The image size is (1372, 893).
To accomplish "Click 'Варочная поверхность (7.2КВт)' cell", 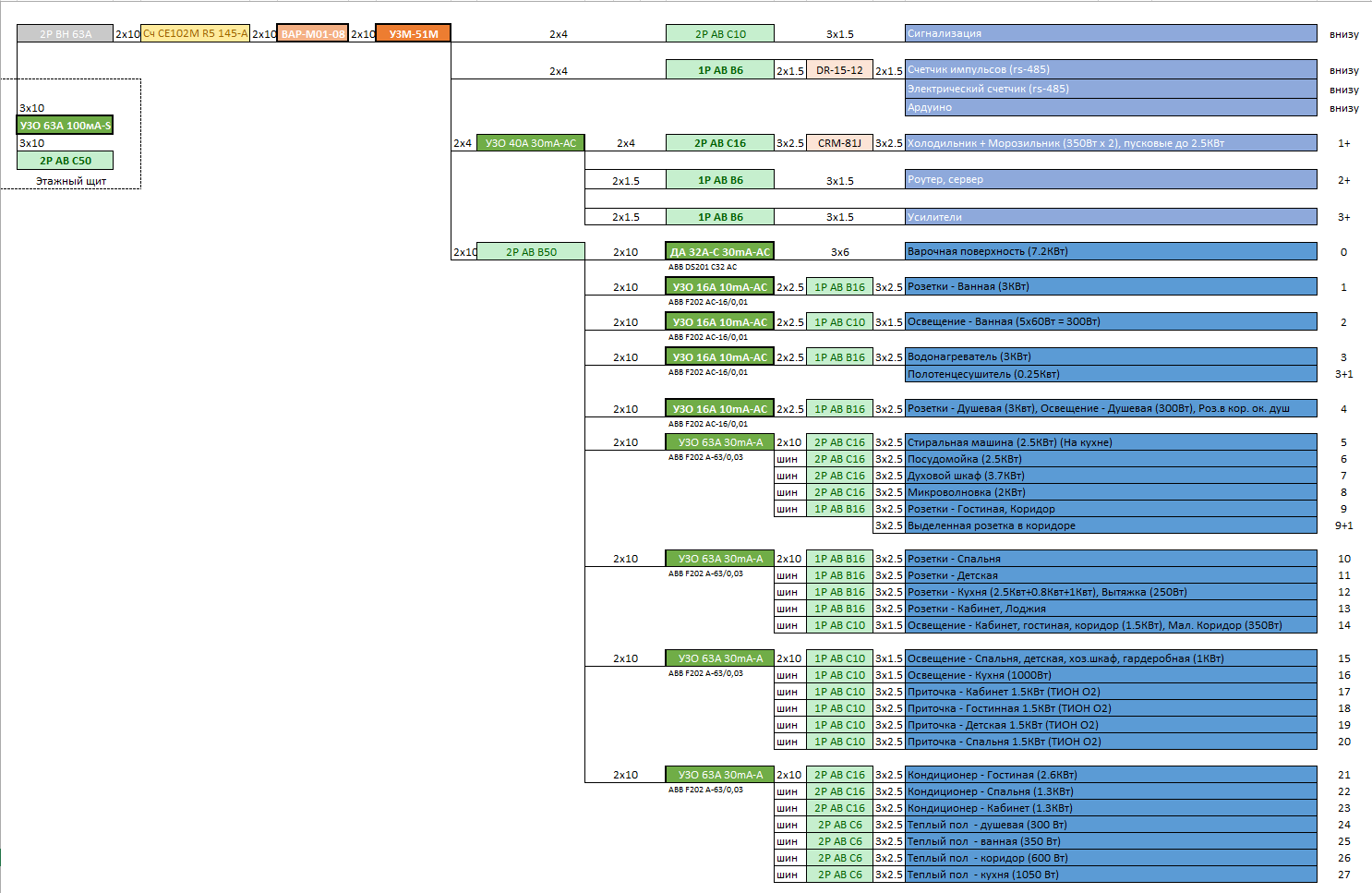I will (x=1112, y=251).
